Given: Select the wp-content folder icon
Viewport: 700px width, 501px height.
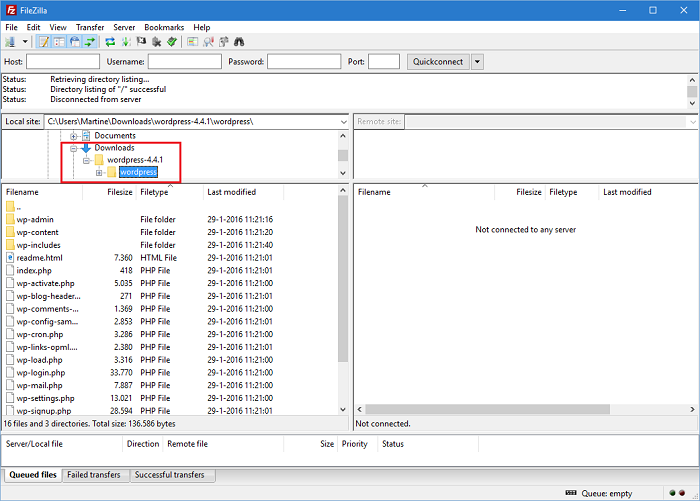Looking at the screenshot, I should click(x=10, y=232).
